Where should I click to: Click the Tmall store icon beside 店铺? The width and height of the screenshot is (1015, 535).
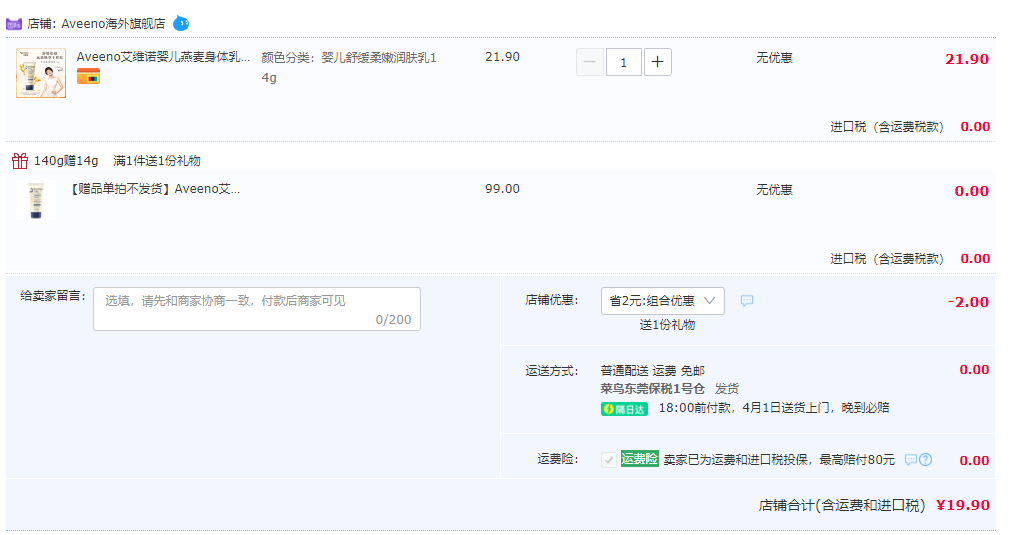pyautogui.click(x=14, y=24)
